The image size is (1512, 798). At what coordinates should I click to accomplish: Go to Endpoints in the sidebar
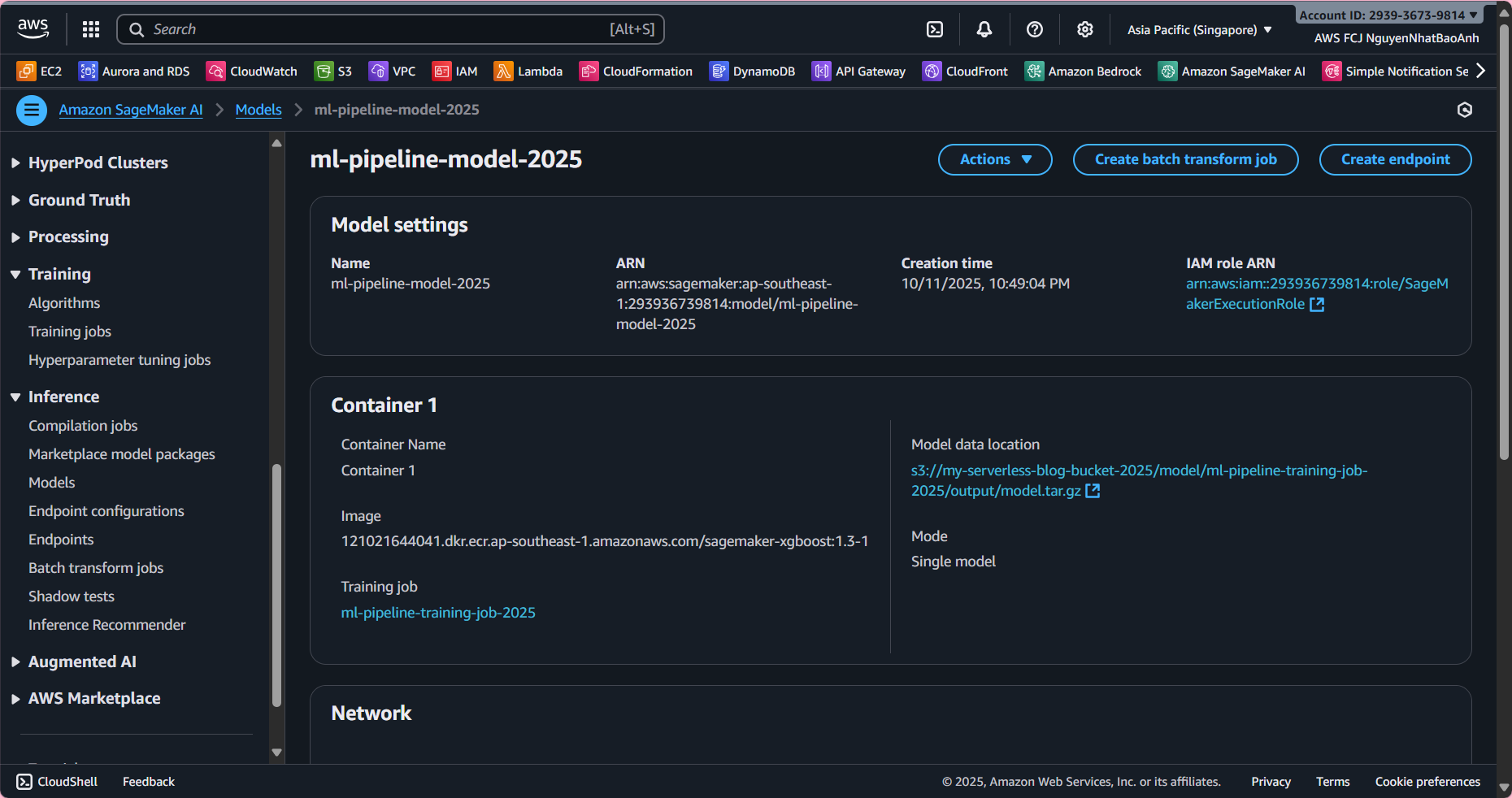(61, 540)
